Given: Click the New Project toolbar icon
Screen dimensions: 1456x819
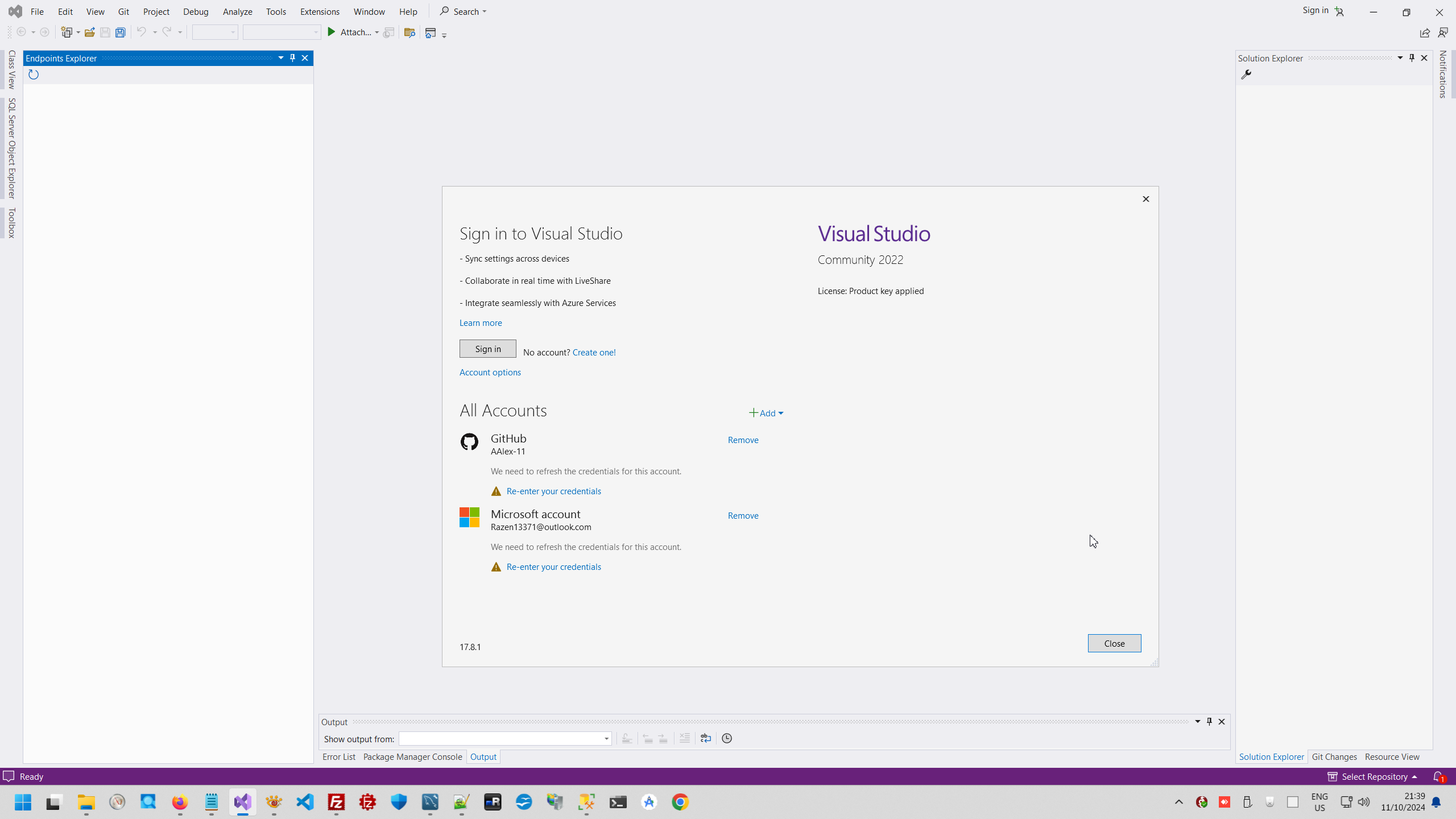Looking at the screenshot, I should coord(67,32).
